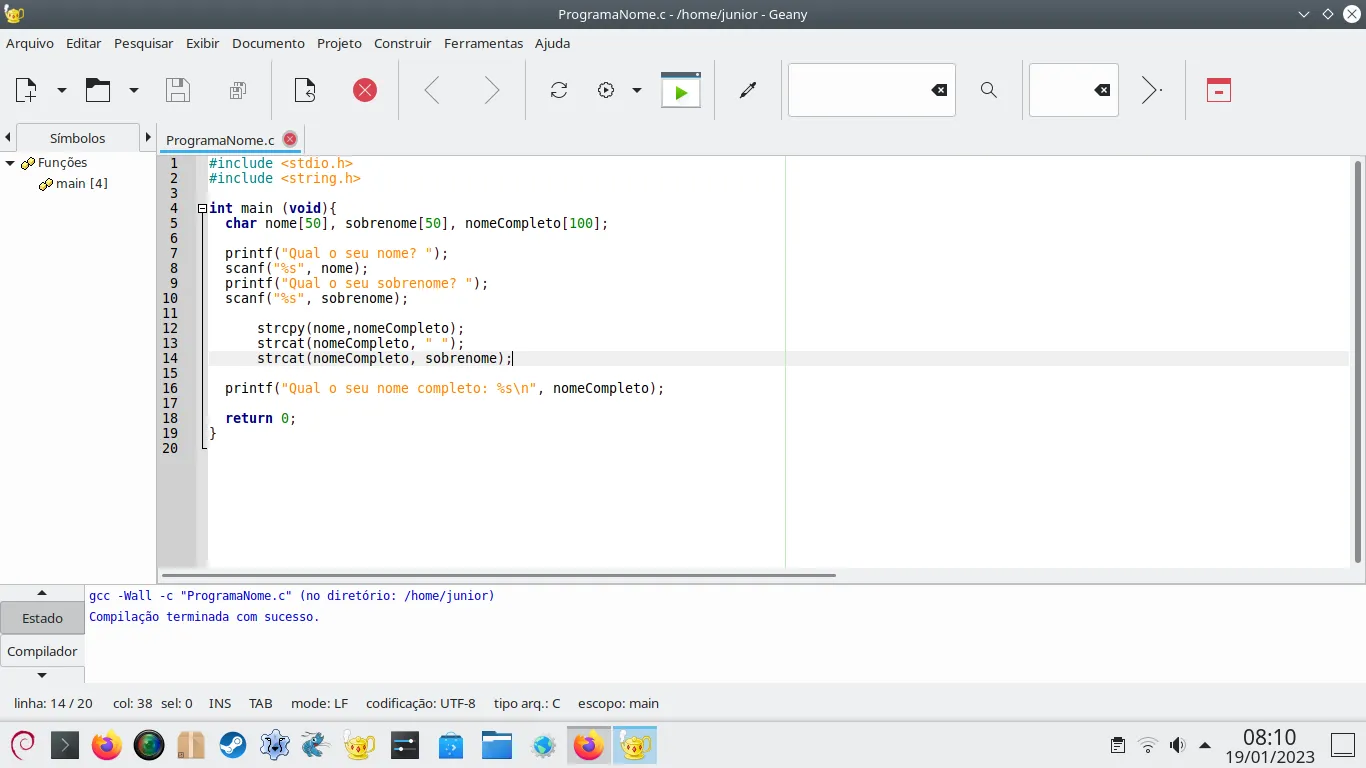Expand the Build button dropdown arrow
The image size is (1366, 768).
[636, 90]
